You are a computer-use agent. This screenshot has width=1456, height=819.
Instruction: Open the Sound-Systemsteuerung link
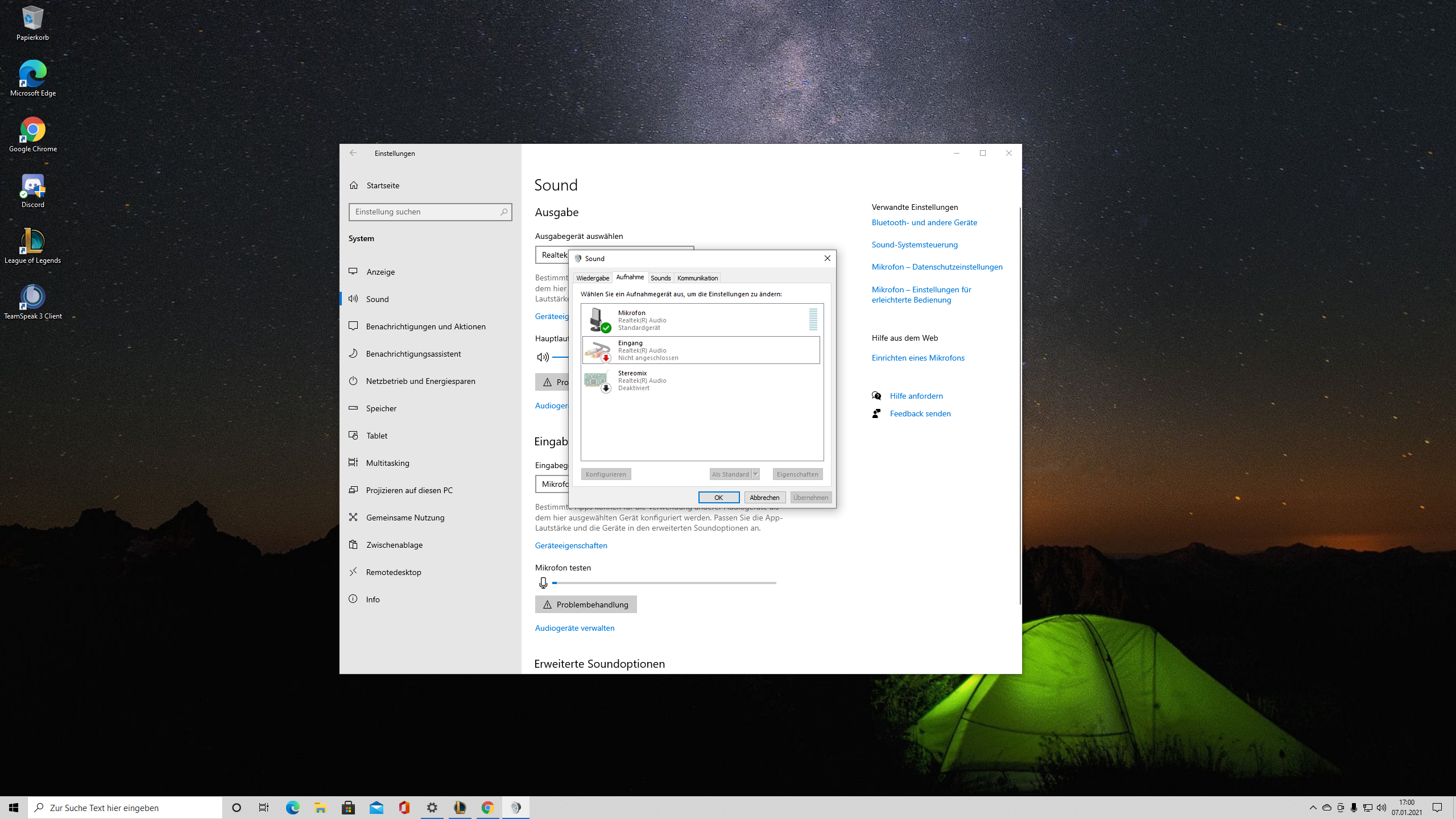[915, 245]
